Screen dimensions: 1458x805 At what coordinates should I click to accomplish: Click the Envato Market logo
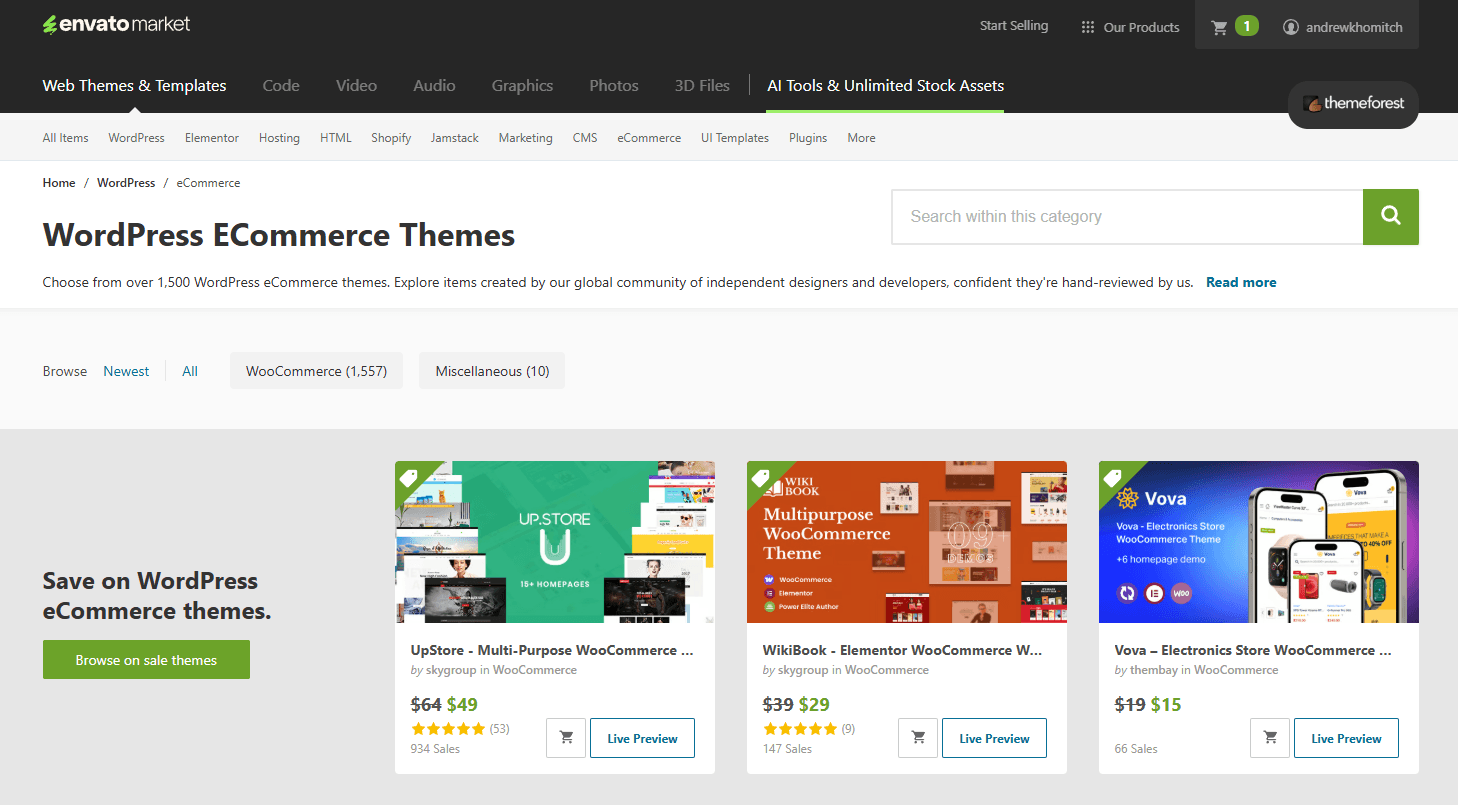tap(116, 23)
